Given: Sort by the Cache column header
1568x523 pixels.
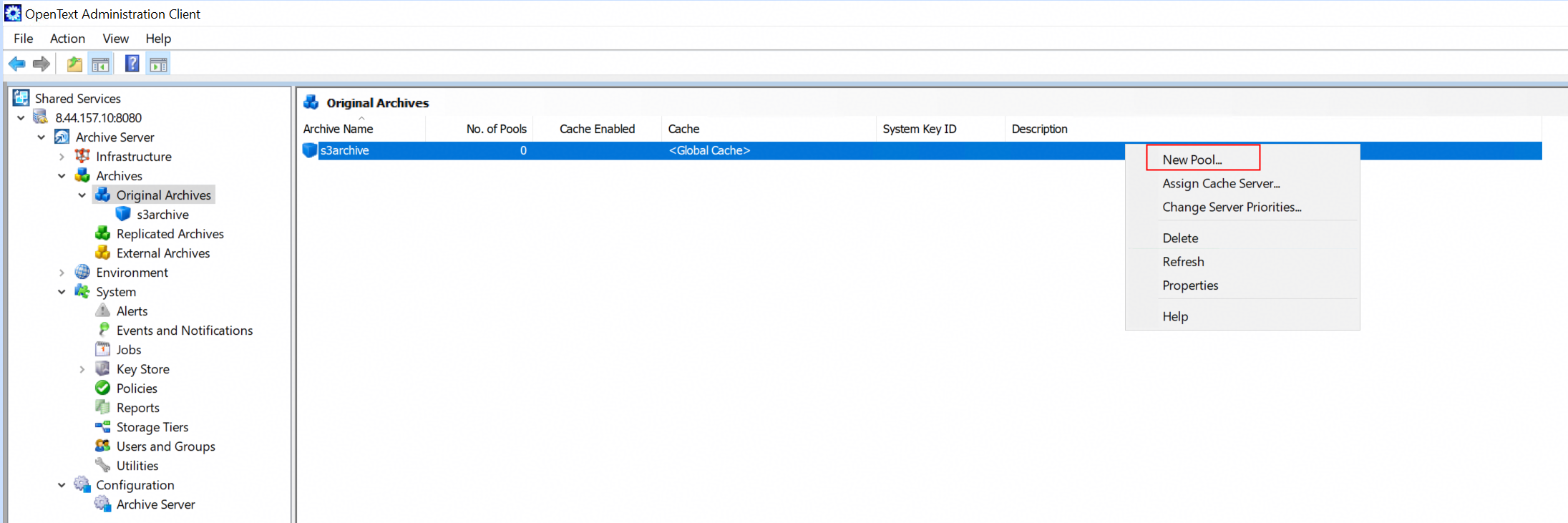Looking at the screenshot, I should (769, 129).
